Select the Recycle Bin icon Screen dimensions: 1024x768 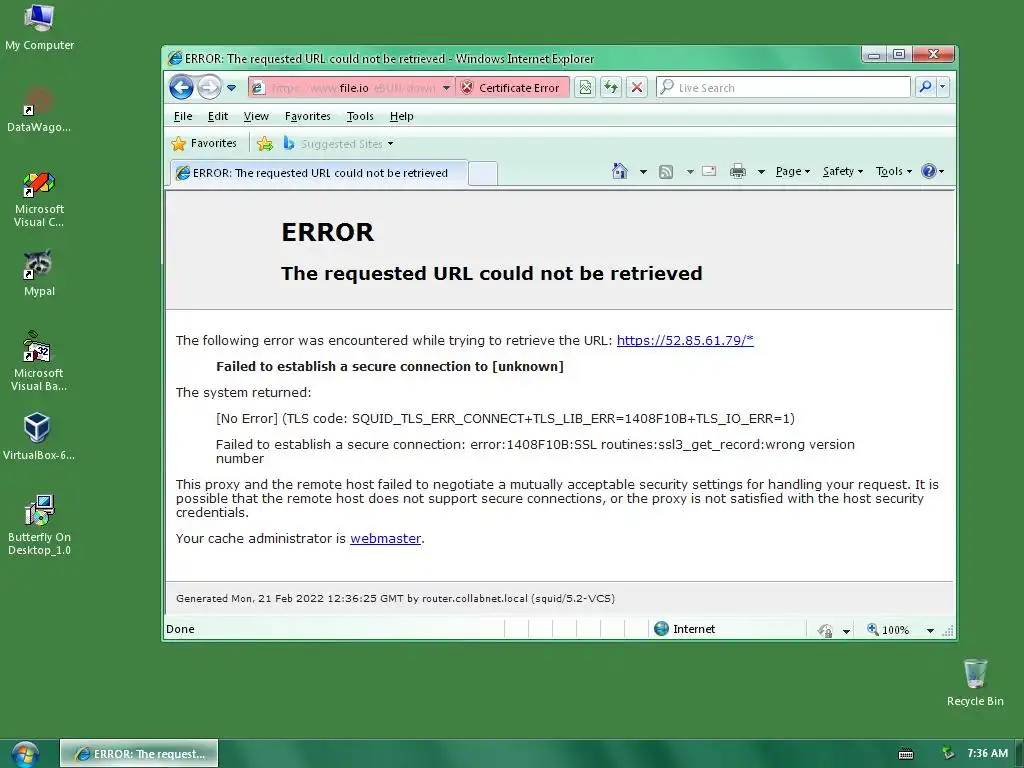coord(975,682)
